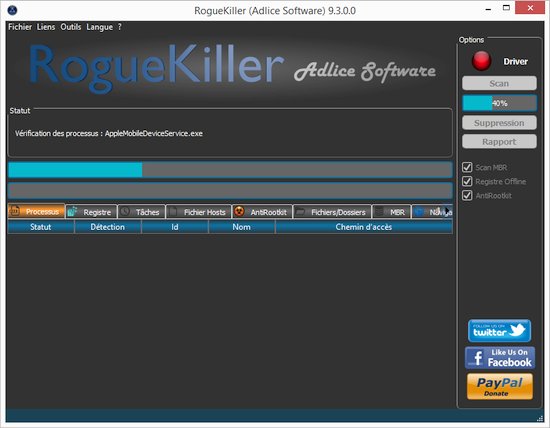Image resolution: width=550 pixels, height=428 pixels.
Task: Toggle the Scan MBR checkbox
Action: click(467, 167)
